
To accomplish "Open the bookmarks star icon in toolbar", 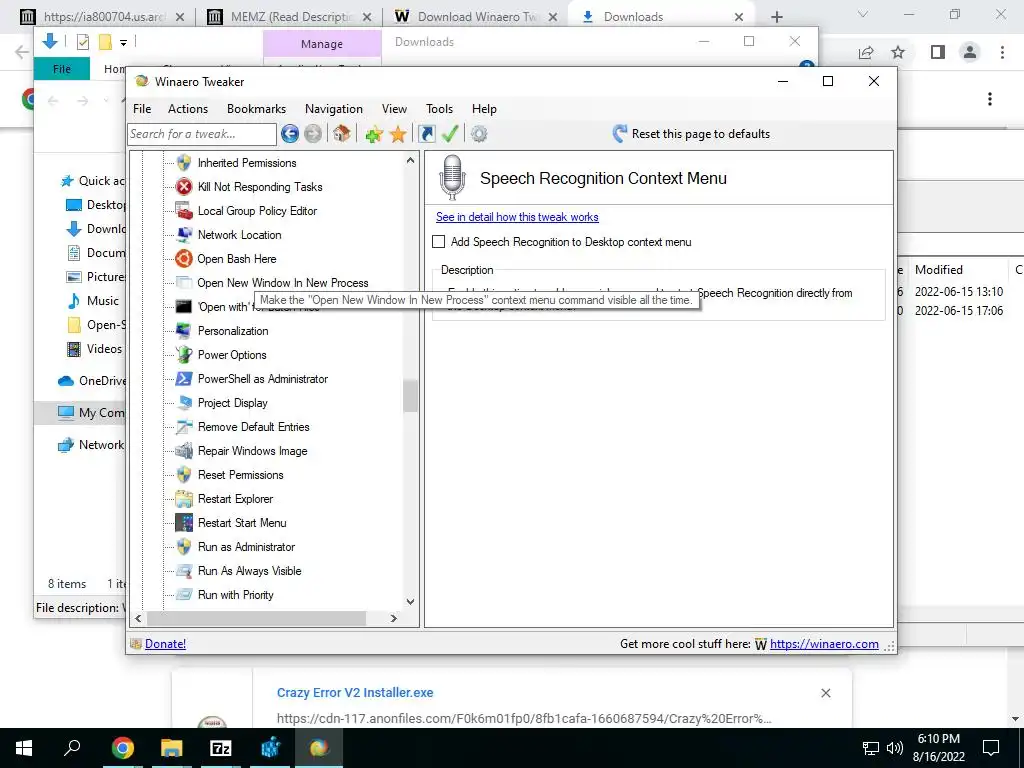I will (x=398, y=135).
